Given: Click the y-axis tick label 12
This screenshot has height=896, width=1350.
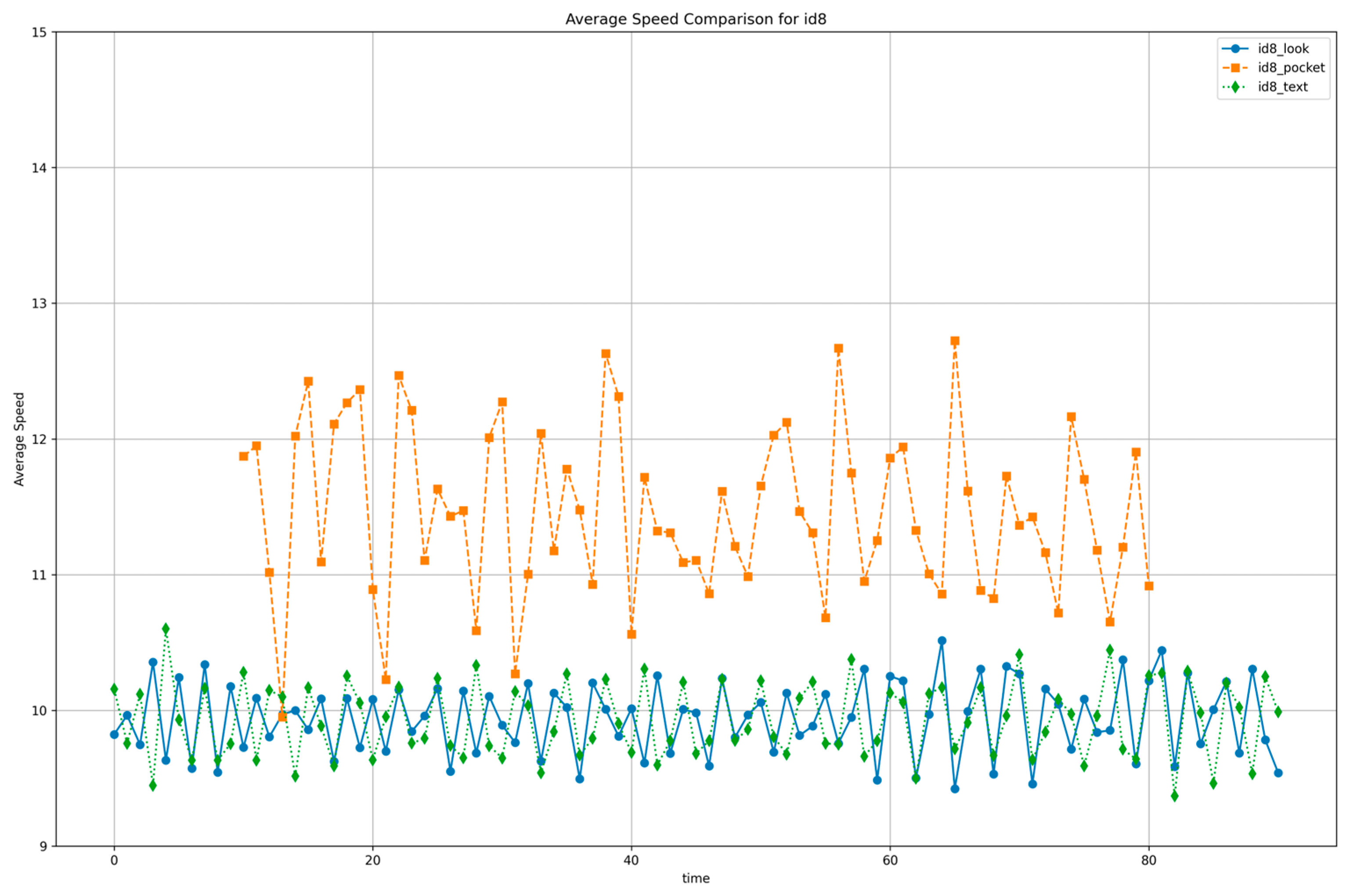Looking at the screenshot, I should click(39, 439).
